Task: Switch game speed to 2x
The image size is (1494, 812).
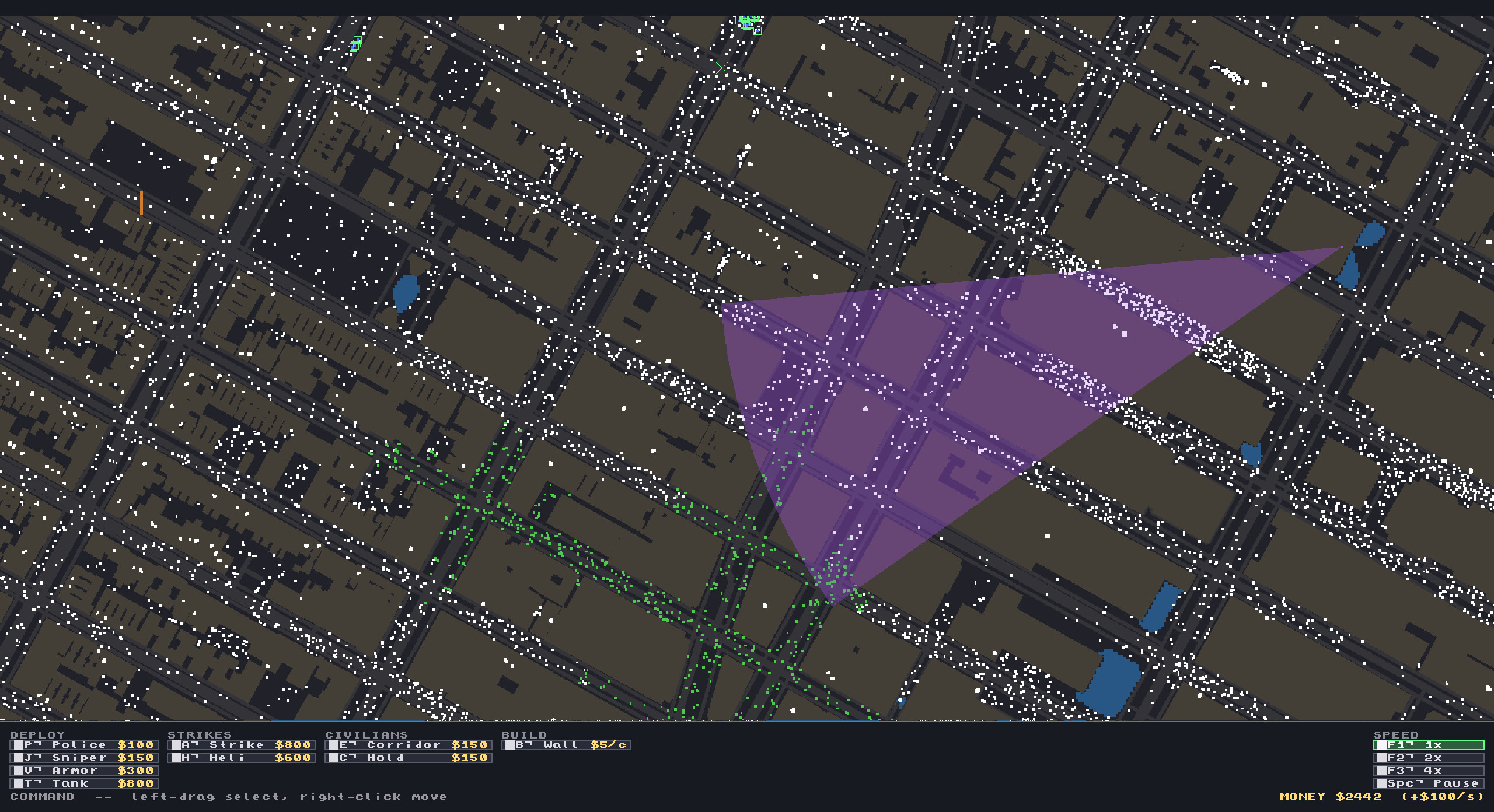Action: [1429, 758]
